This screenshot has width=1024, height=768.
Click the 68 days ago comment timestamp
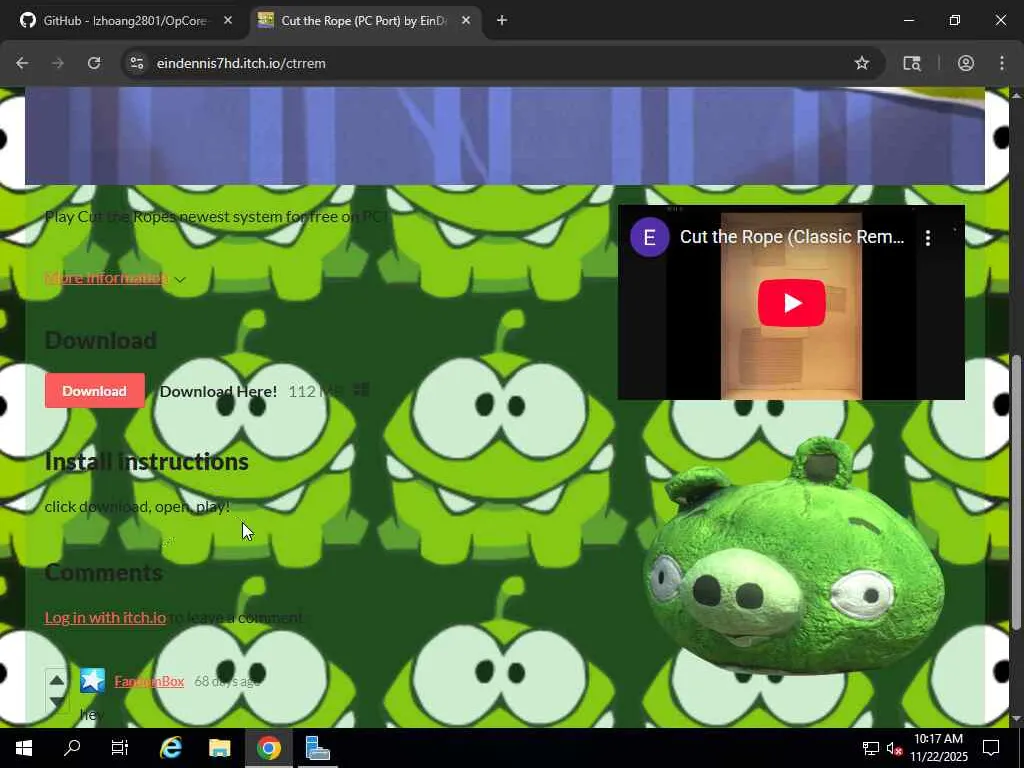[227, 681]
